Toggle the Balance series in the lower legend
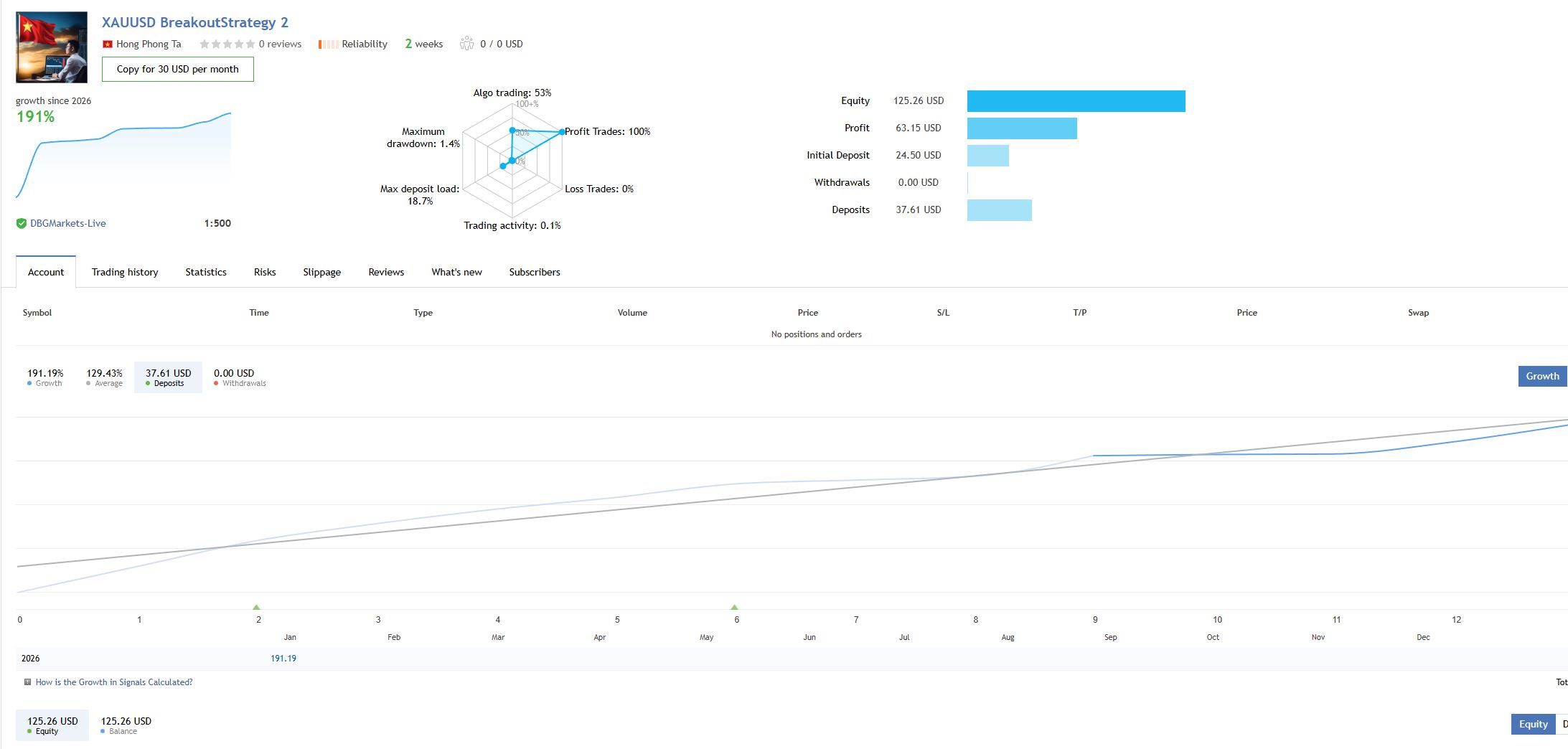 coord(126,725)
